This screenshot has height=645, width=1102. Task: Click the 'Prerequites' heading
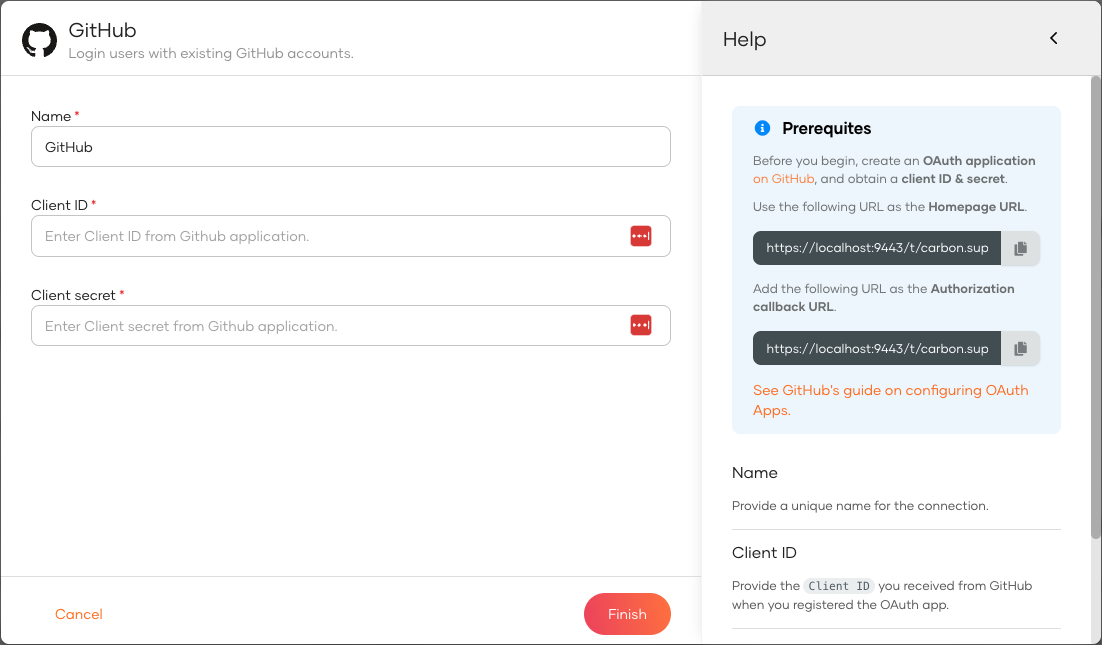coord(826,128)
